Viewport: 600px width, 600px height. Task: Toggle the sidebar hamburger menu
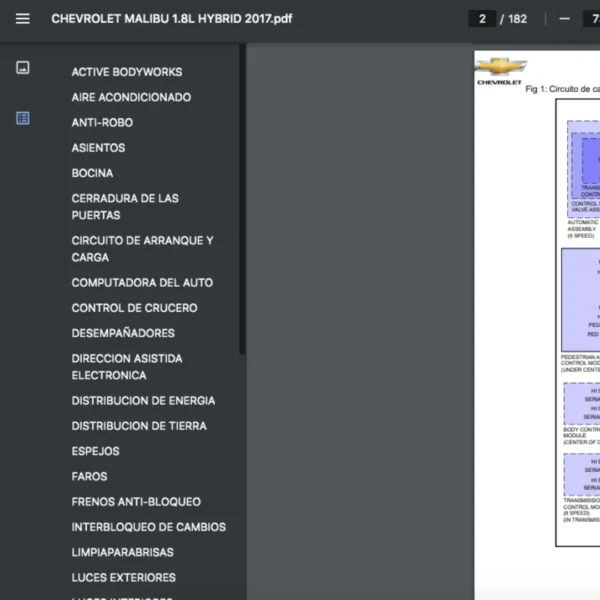pos(23,19)
